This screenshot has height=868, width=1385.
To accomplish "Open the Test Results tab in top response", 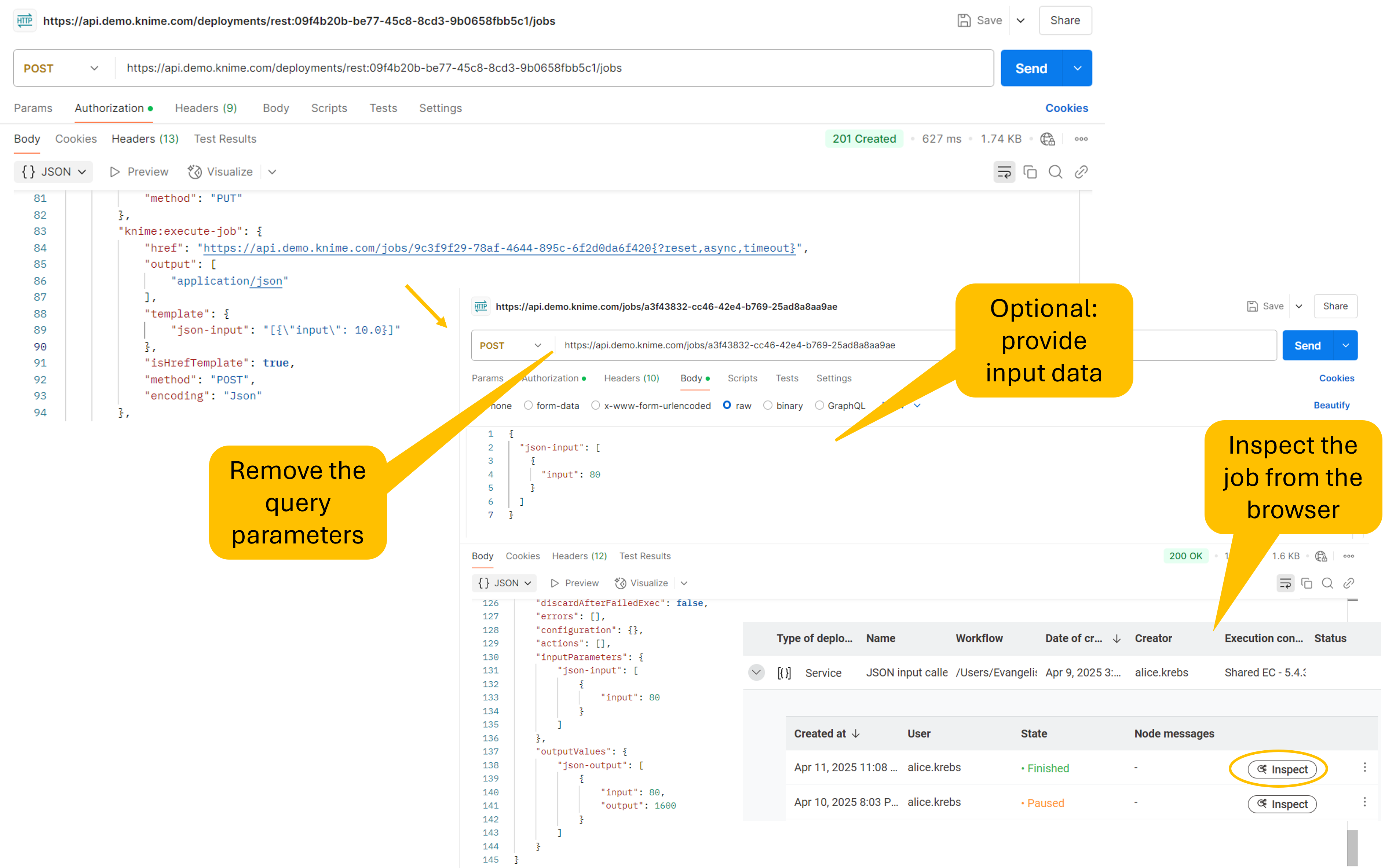I will [225, 139].
